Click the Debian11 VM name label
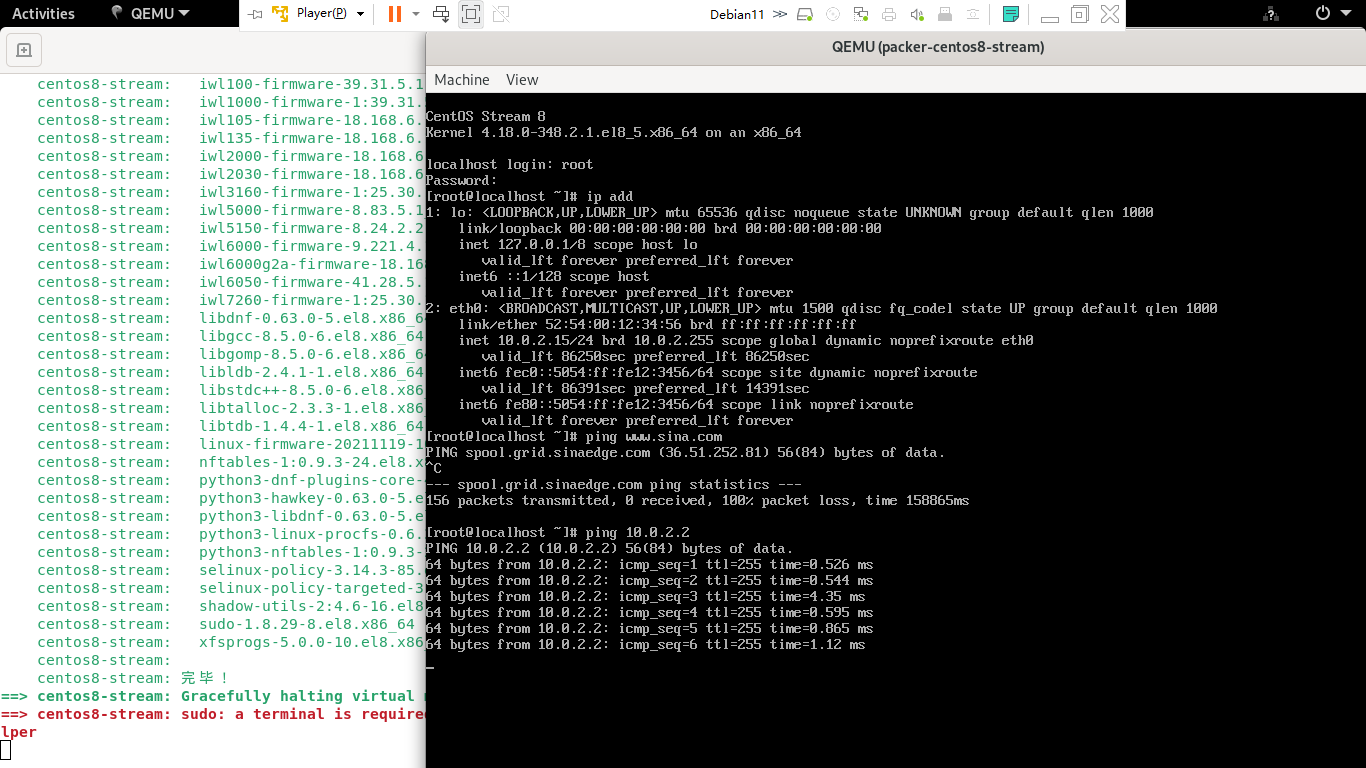 (x=737, y=14)
